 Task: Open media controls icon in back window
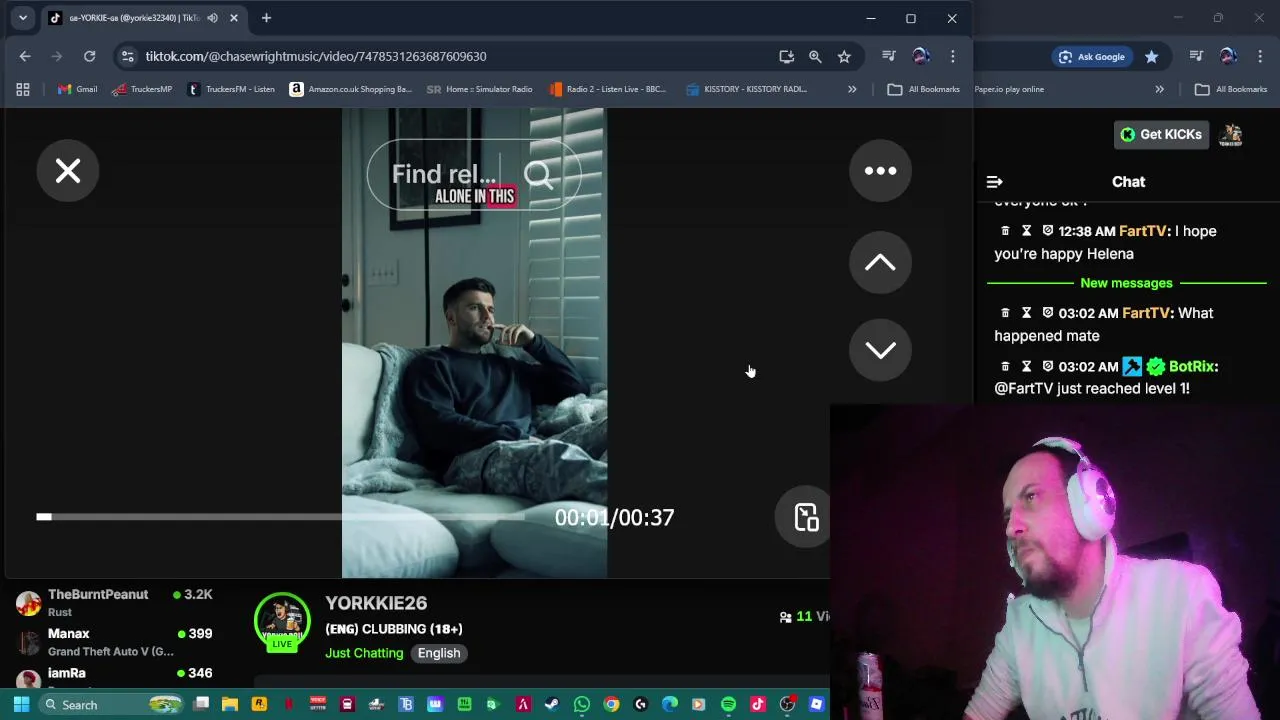1196,57
